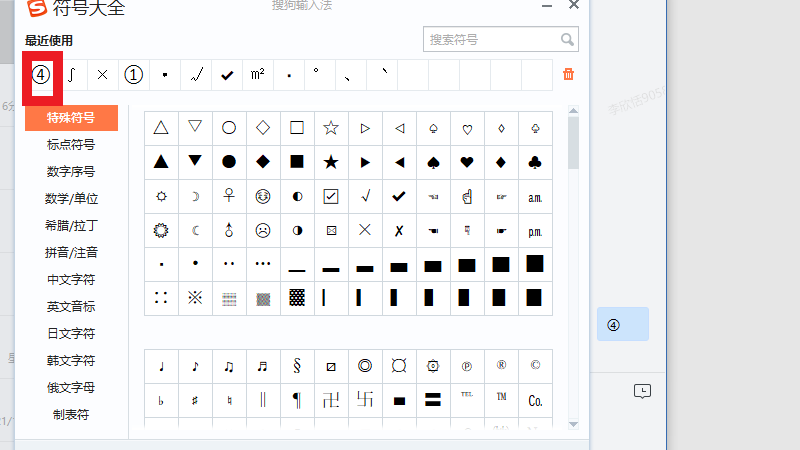Click the trash icon to clear recent symbols

(x=569, y=74)
